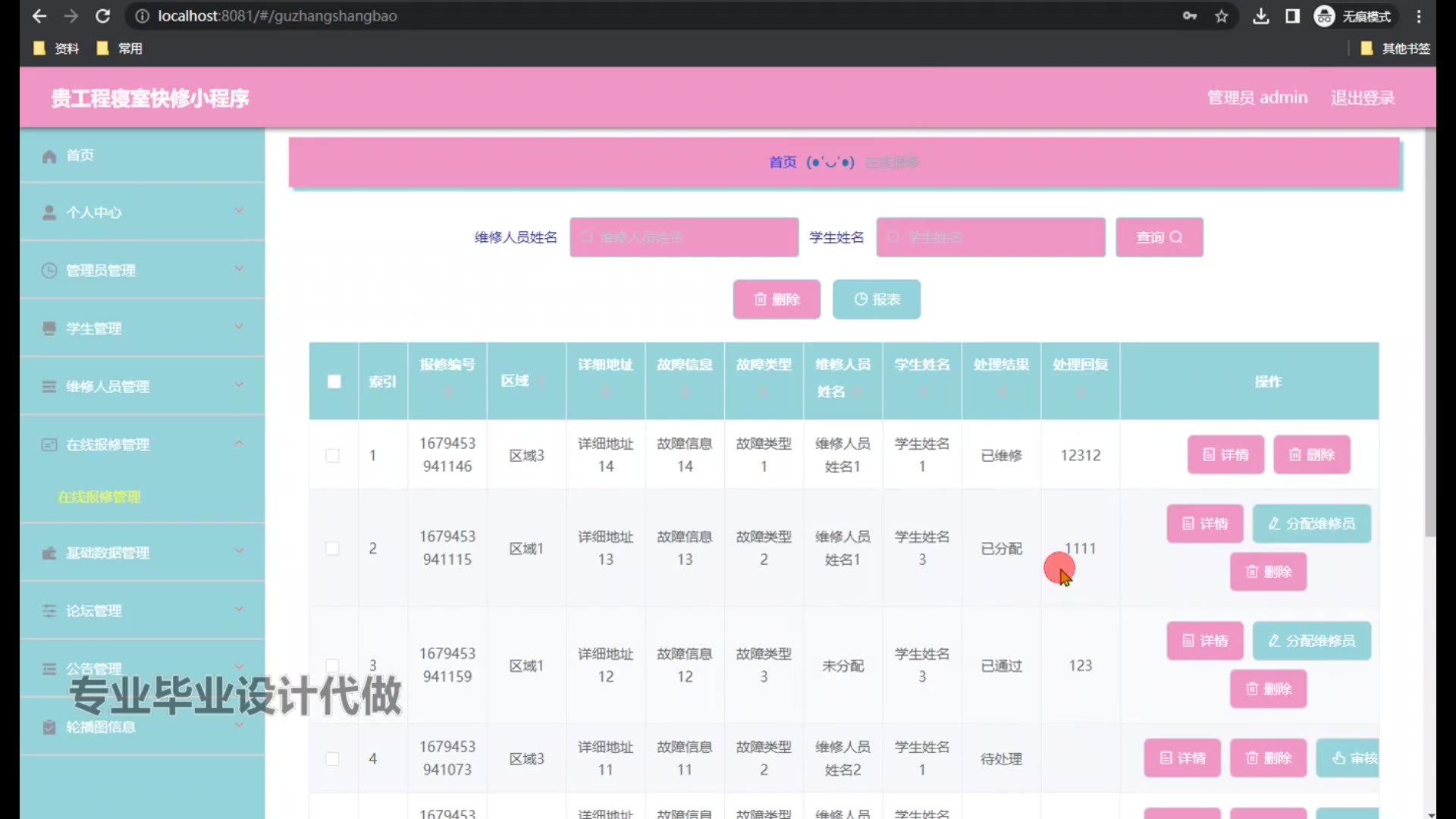Click 删除 for row 4
The height and width of the screenshot is (819, 1456).
click(1269, 758)
